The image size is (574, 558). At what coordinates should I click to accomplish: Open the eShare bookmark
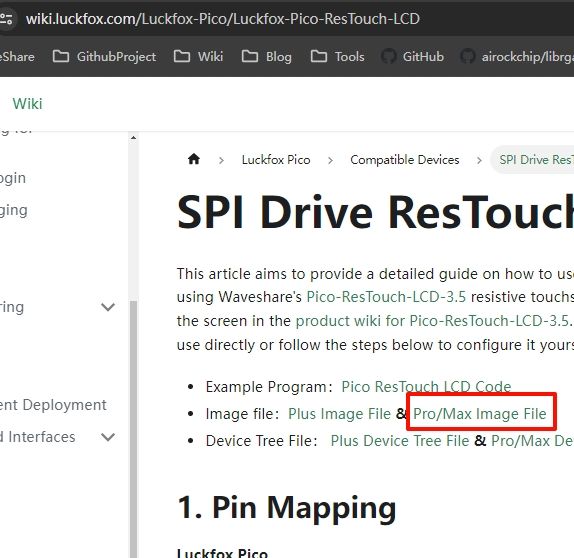[x=17, y=57]
